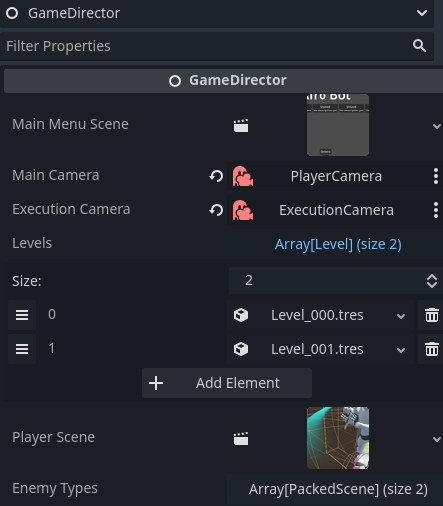Delete Level_000.tres with the trash icon
Viewport: 443px width, 506px height.
[x=432, y=315]
